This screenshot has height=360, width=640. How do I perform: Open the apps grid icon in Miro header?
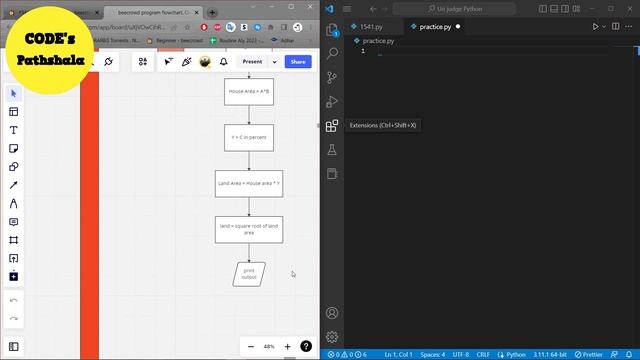pos(143,62)
